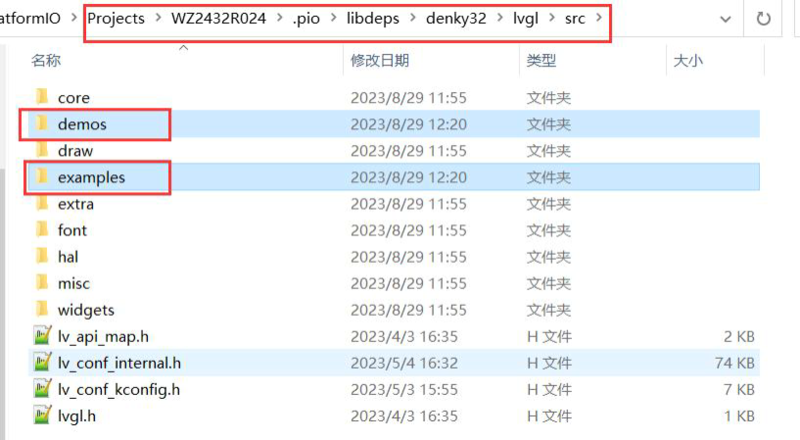This screenshot has width=800, height=440.
Task: Expand the chevron after src in path
Action: pyautogui.click(x=598, y=18)
